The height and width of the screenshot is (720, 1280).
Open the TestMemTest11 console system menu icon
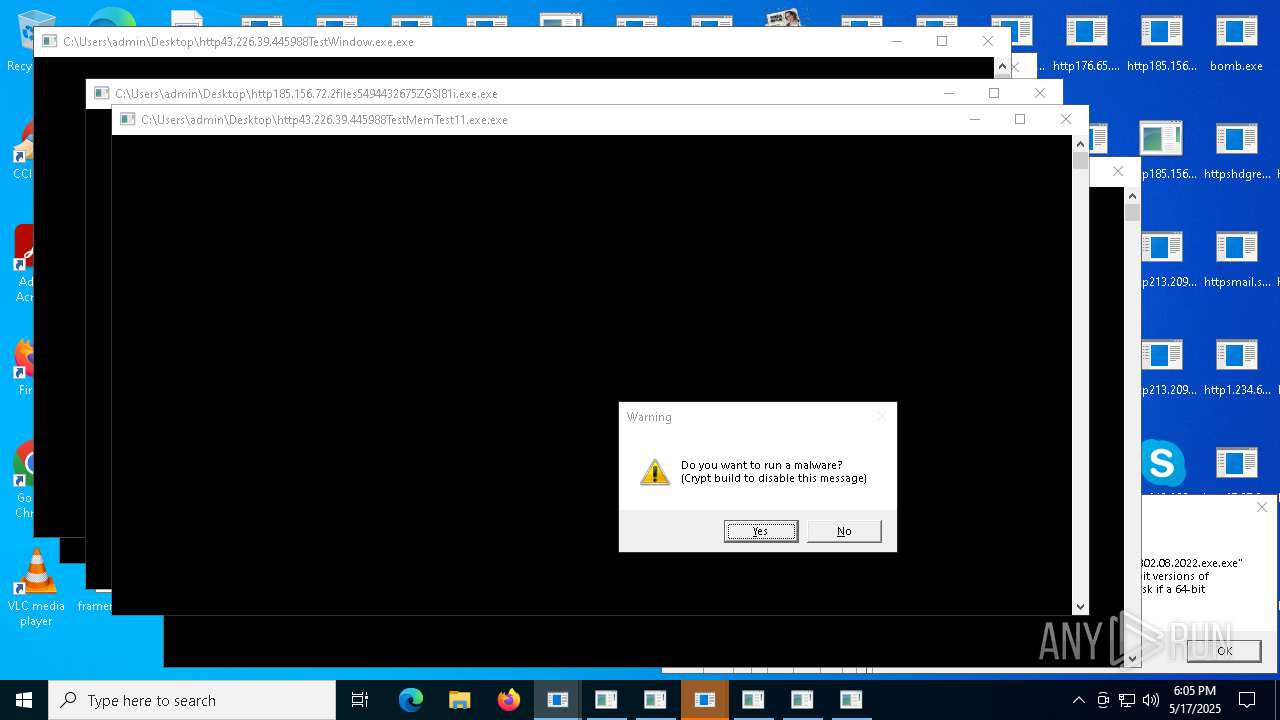[127, 119]
